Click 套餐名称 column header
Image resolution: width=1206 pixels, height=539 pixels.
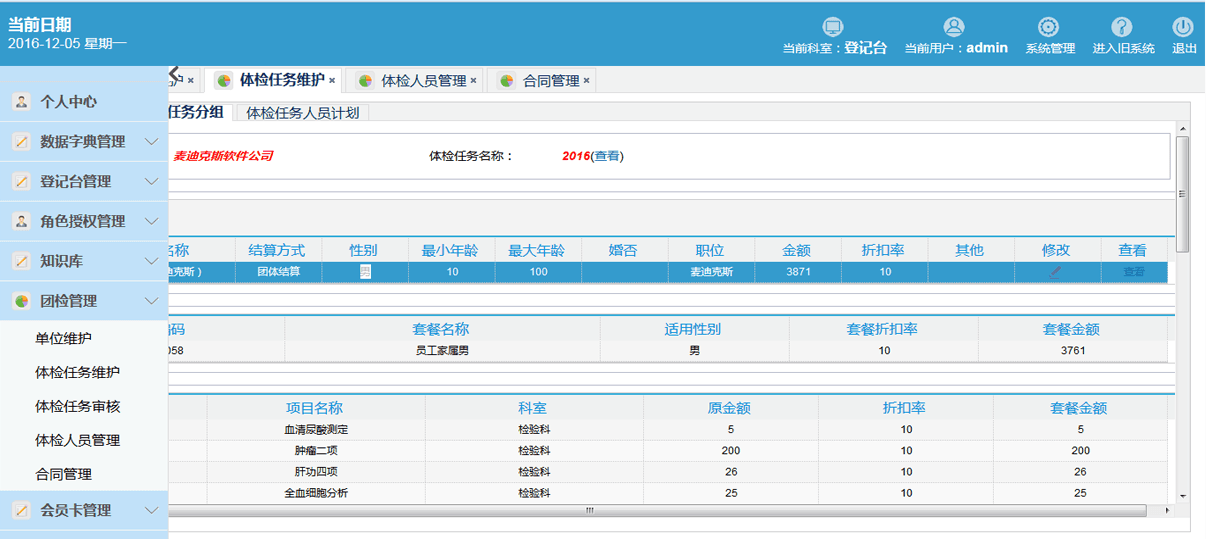click(x=441, y=329)
